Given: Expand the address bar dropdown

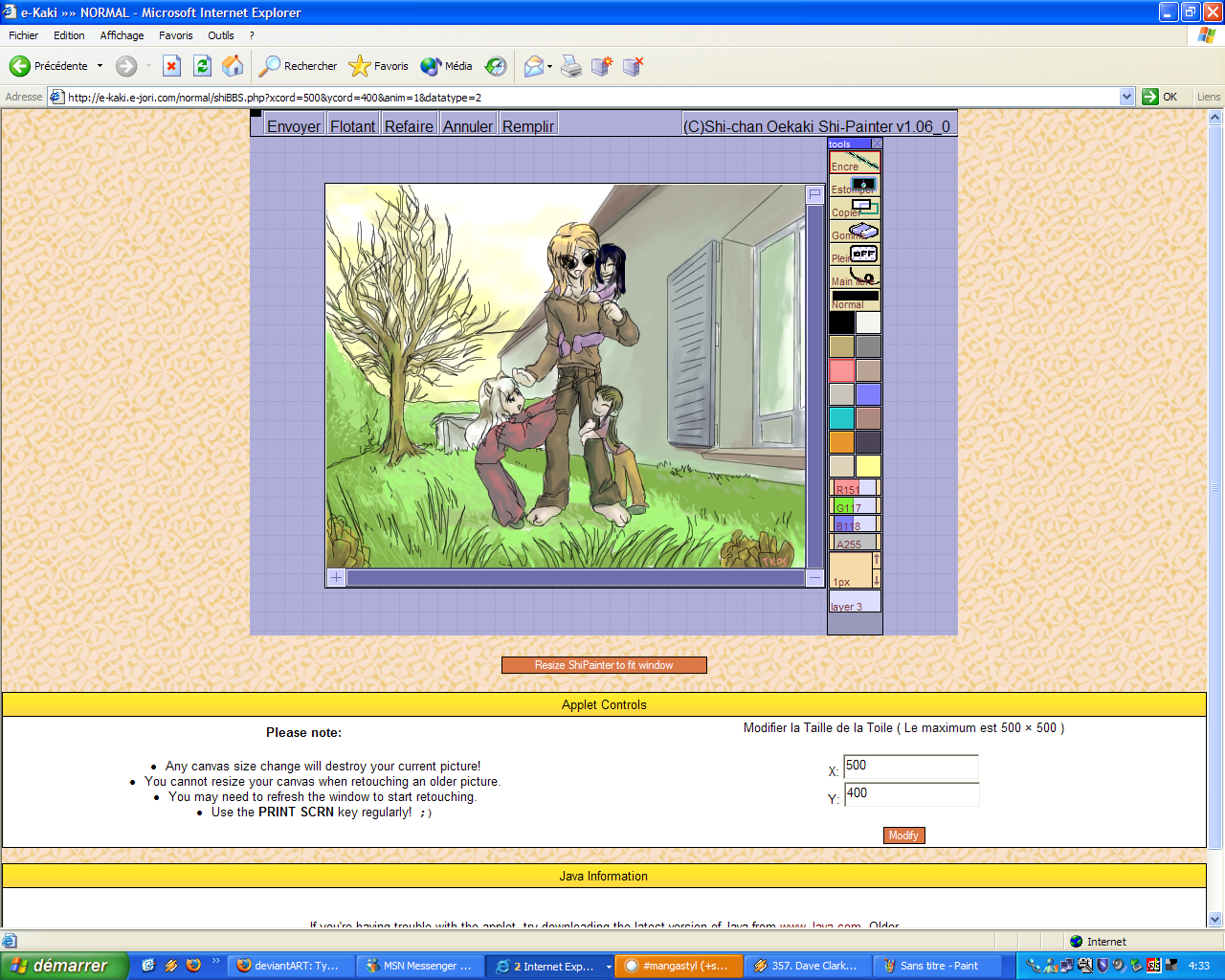Looking at the screenshot, I should click(1126, 97).
